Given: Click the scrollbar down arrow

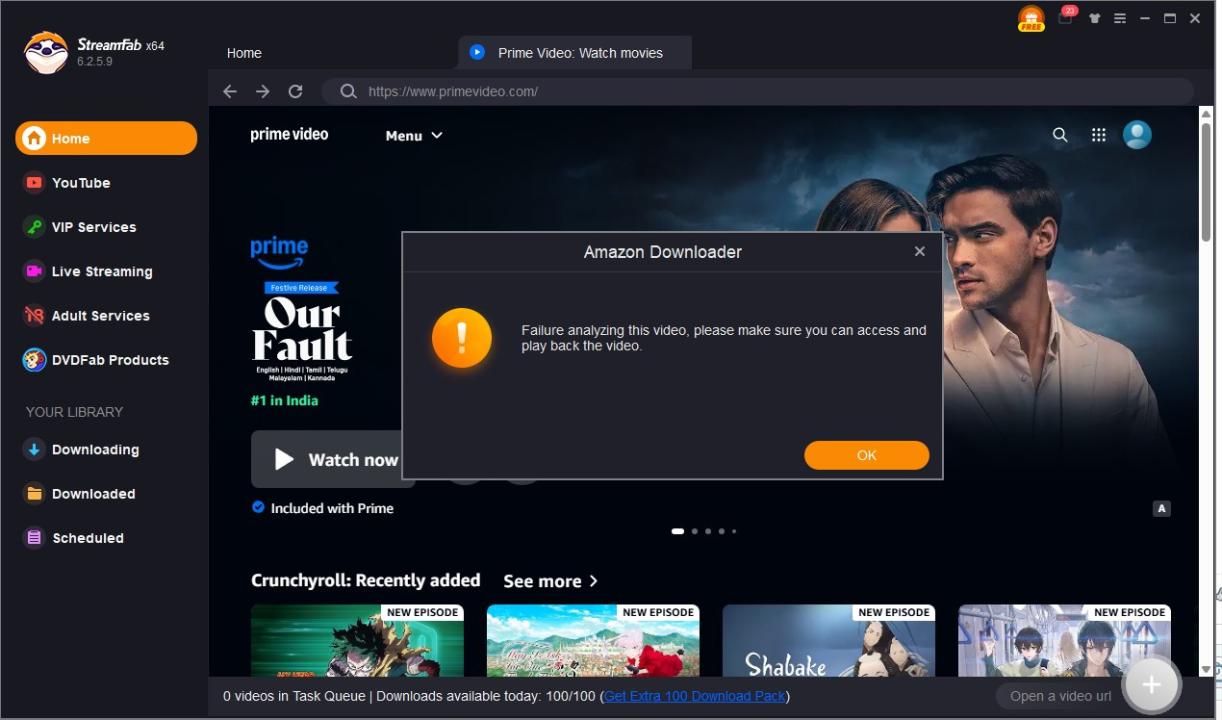Looking at the screenshot, I should (x=1207, y=669).
